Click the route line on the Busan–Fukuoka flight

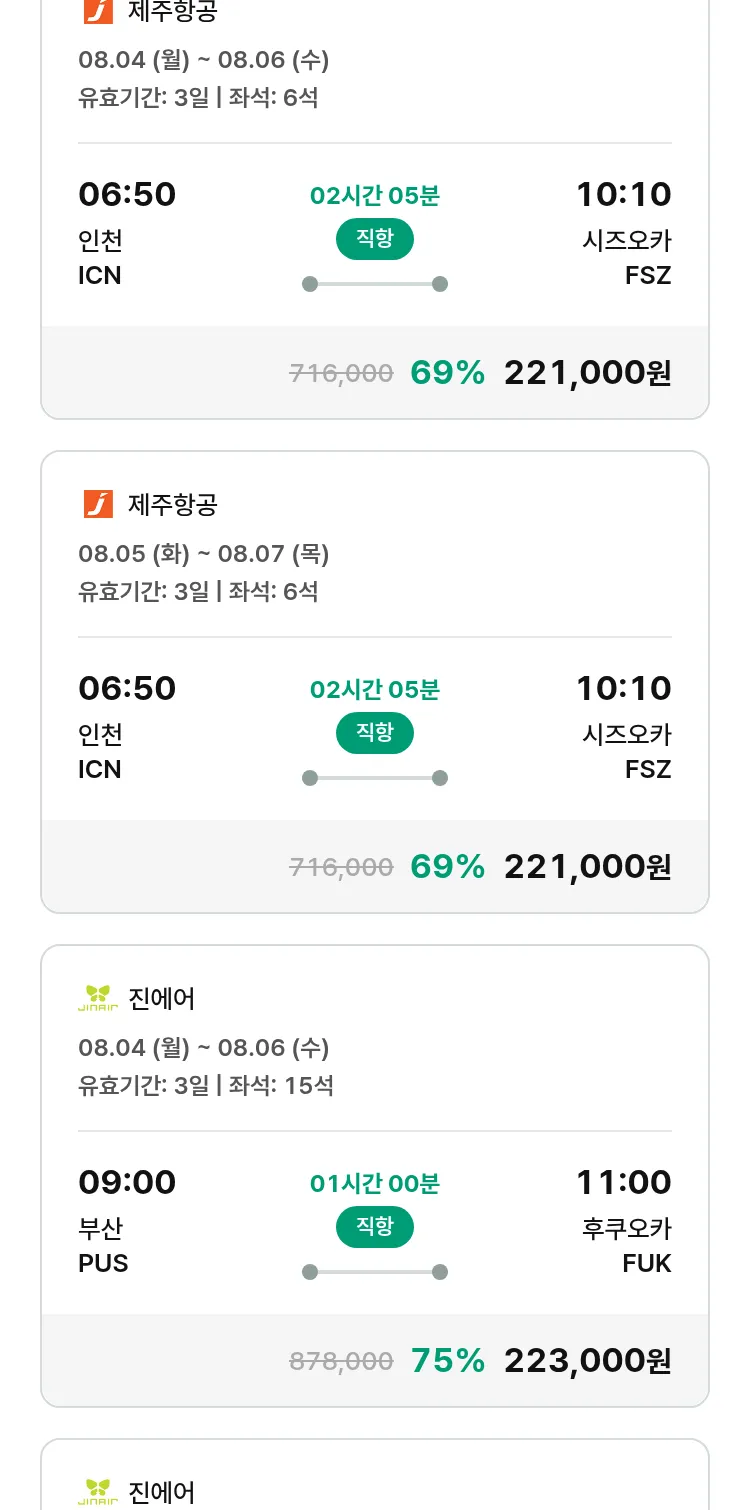pos(375,1272)
